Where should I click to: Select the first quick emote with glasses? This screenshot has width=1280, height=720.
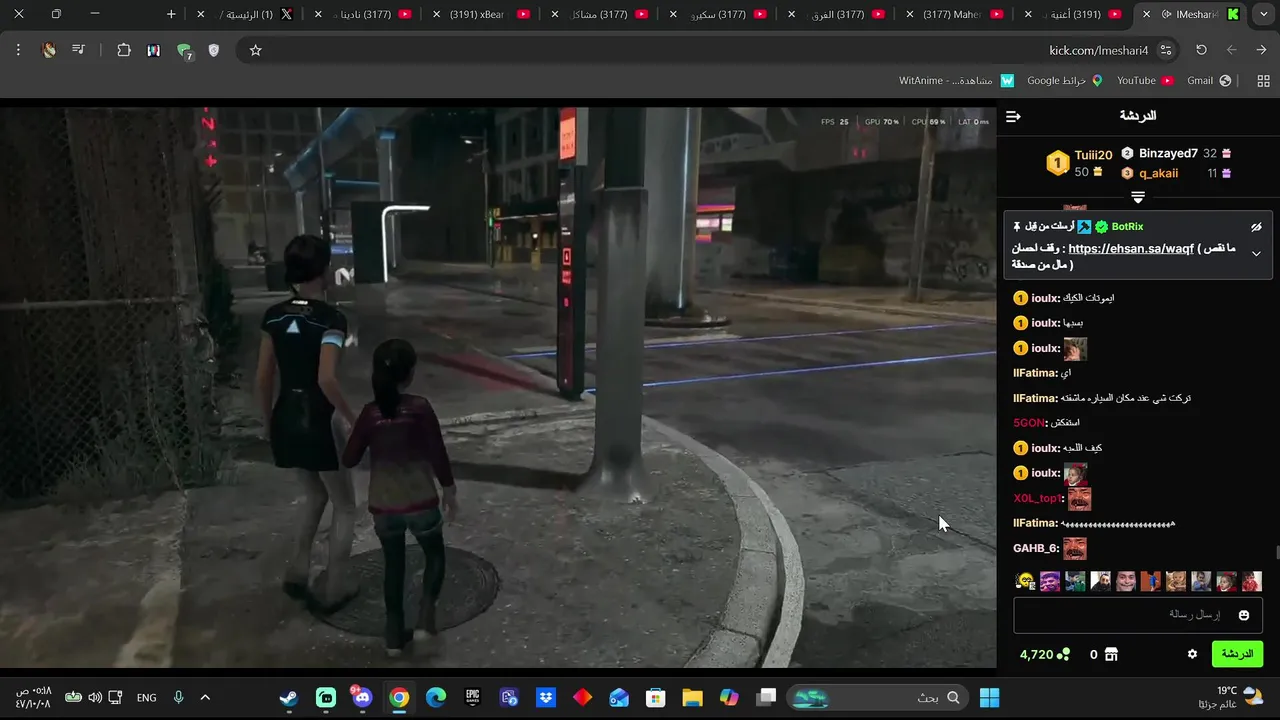click(1024, 581)
